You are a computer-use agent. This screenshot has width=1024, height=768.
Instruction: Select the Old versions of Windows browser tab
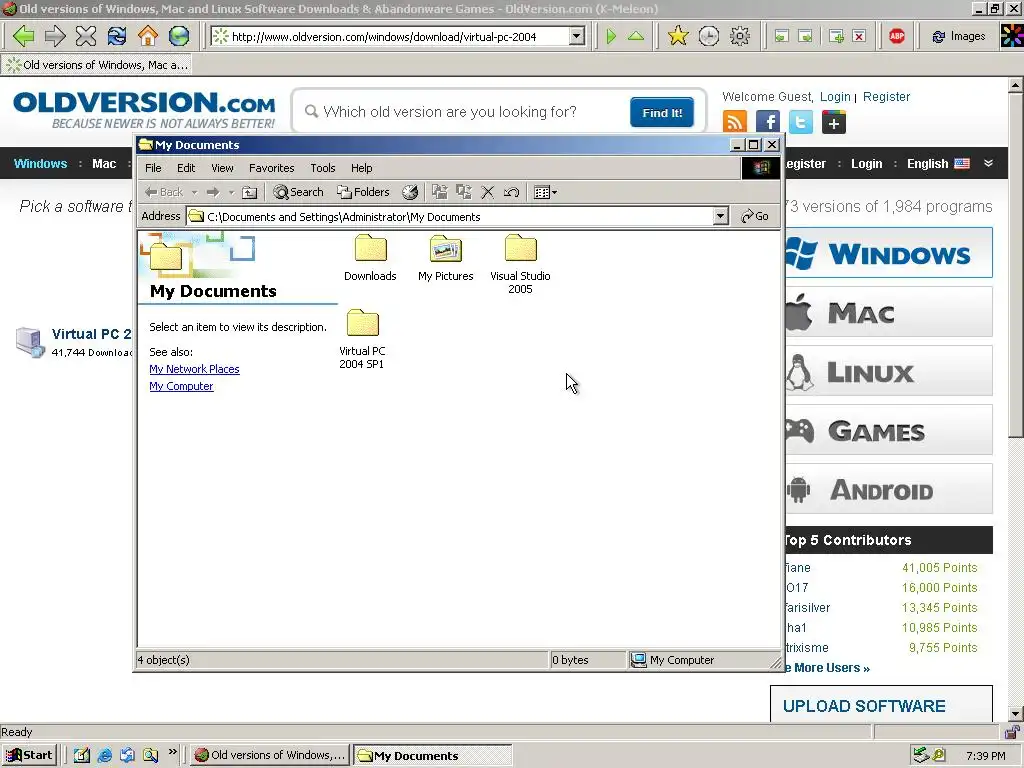98,65
